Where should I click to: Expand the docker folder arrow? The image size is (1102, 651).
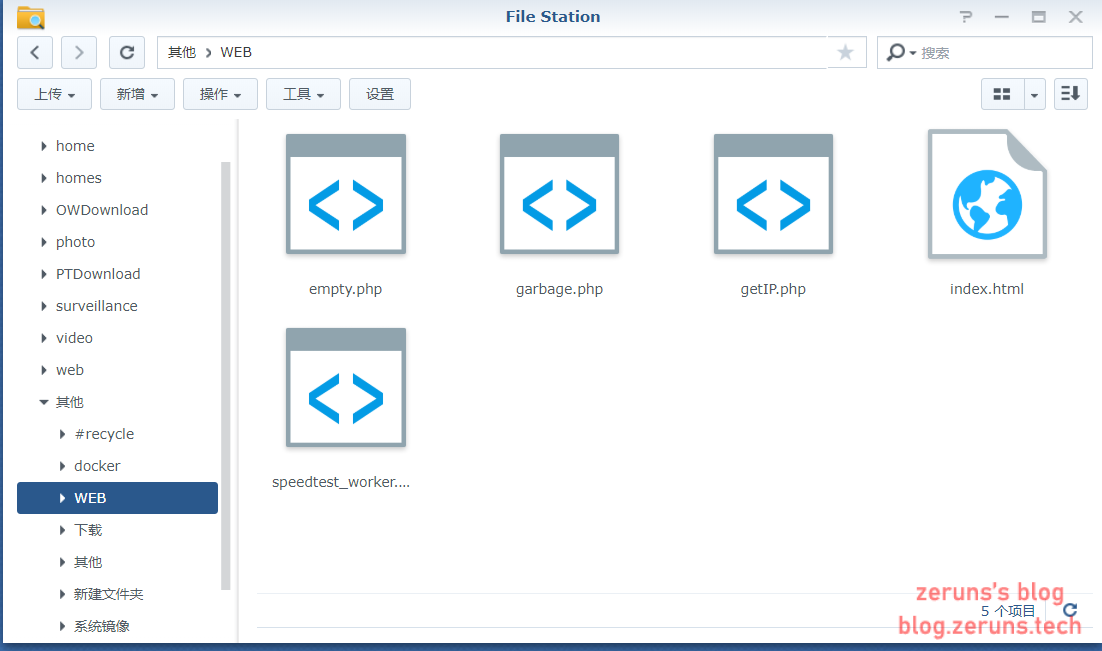(x=62, y=466)
